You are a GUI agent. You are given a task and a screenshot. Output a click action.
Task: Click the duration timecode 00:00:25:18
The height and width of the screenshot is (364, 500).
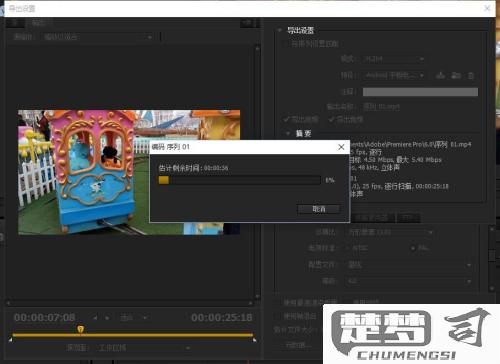[222, 317]
